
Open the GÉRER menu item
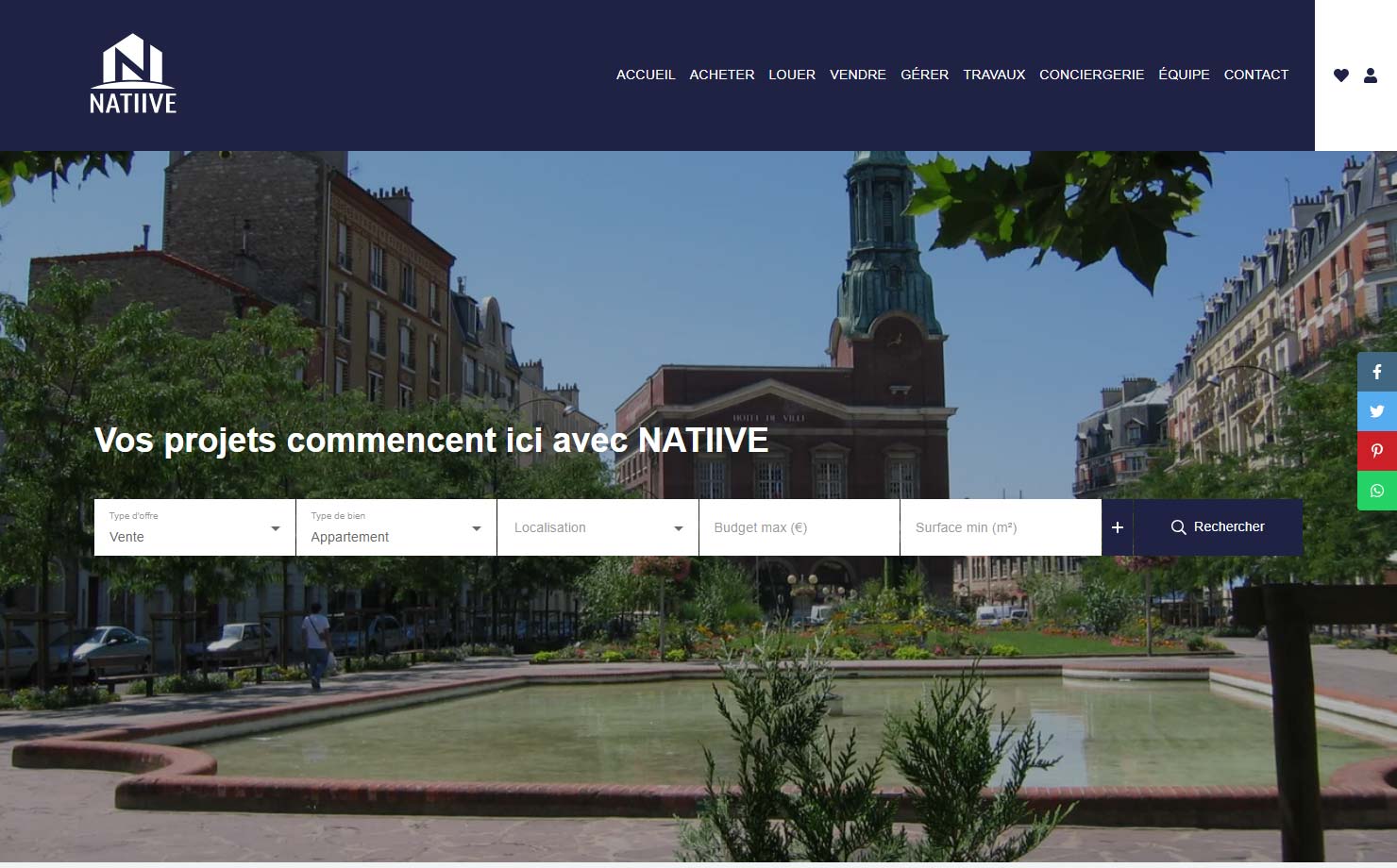click(x=925, y=75)
